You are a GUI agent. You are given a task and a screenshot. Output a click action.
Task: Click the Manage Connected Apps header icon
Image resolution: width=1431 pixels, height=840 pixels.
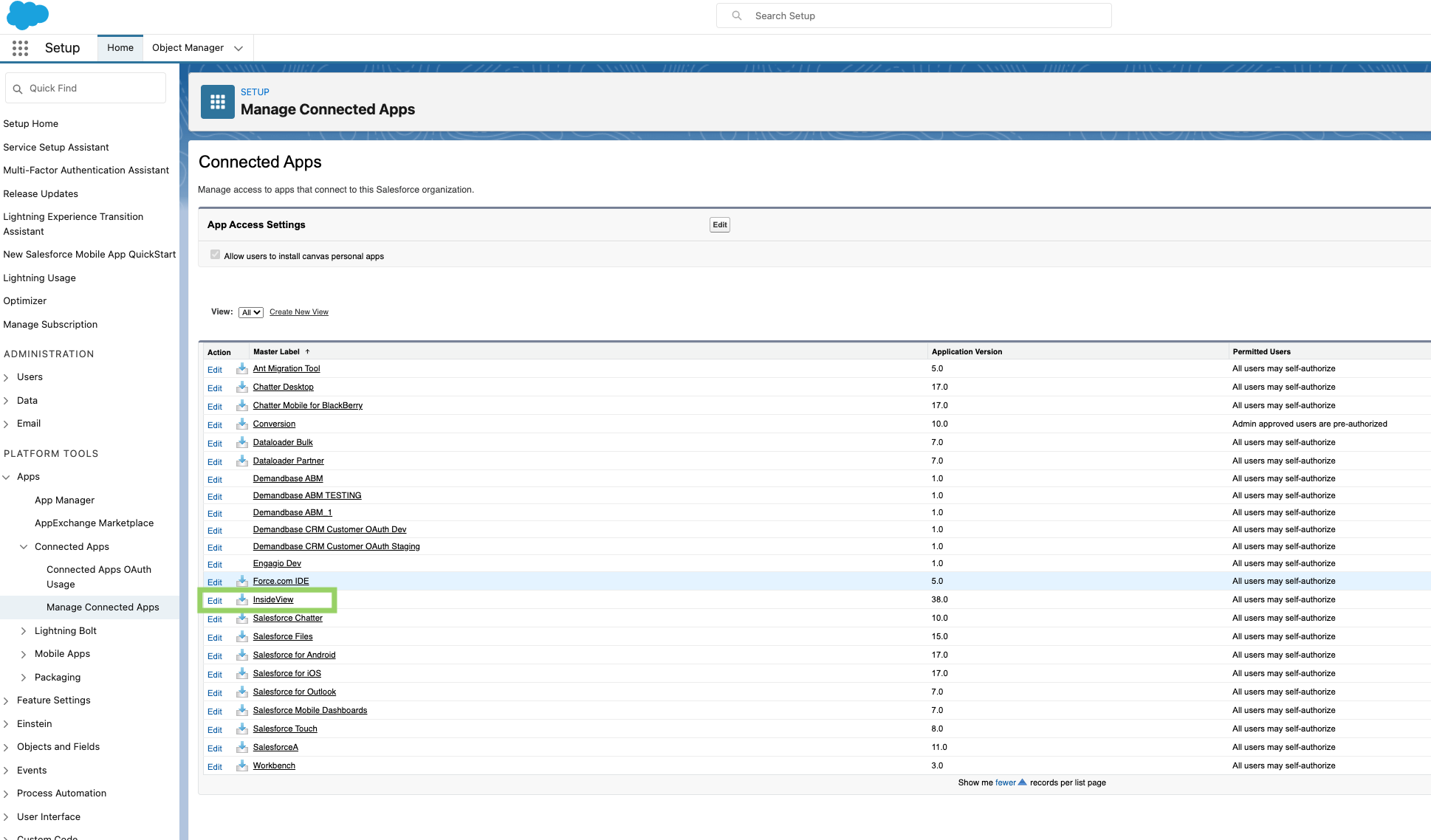click(218, 102)
